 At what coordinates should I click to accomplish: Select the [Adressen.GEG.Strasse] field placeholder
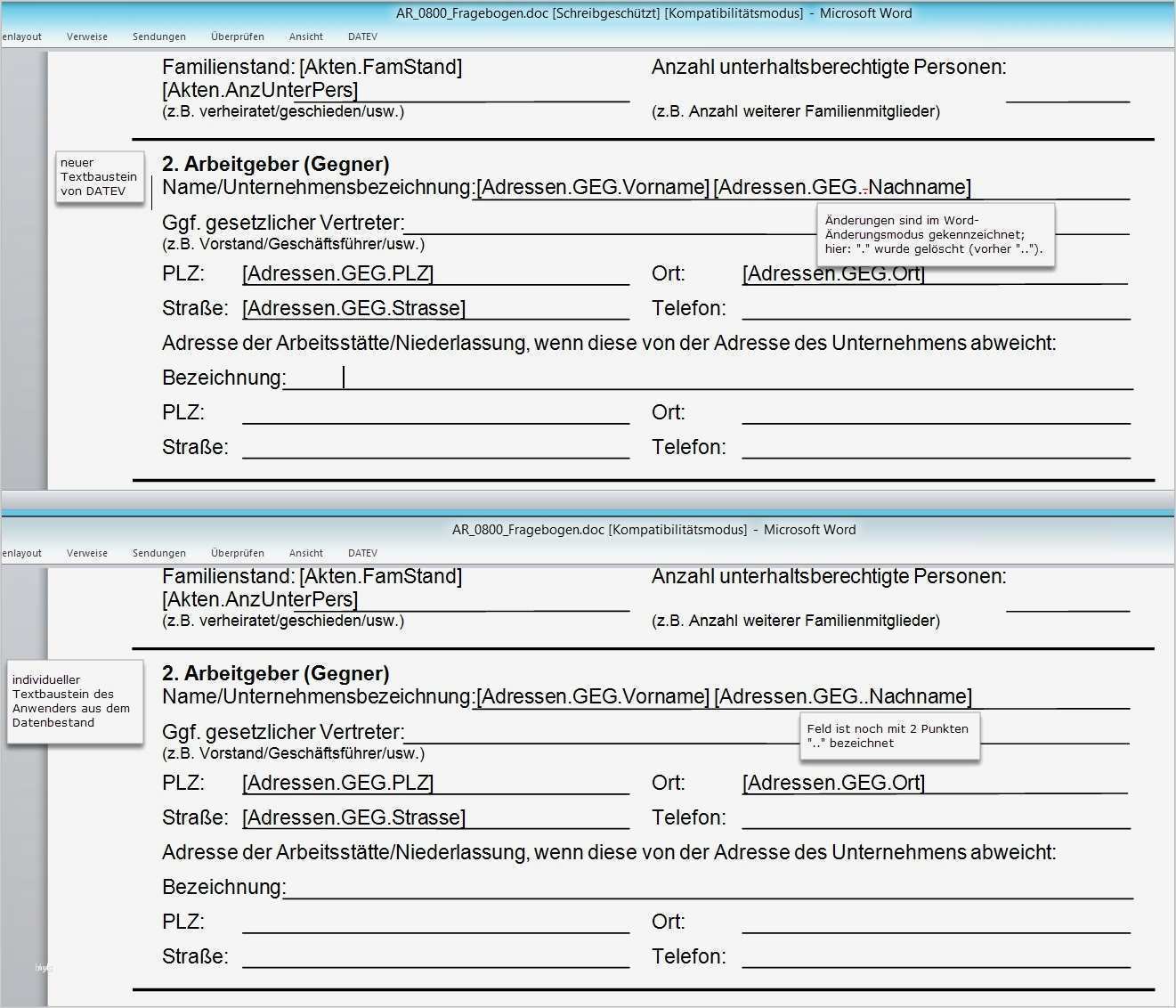354,308
